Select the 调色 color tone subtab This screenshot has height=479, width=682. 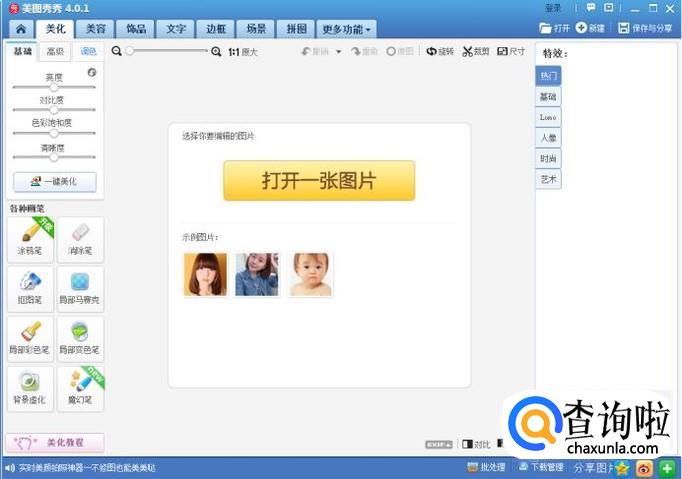click(x=88, y=51)
